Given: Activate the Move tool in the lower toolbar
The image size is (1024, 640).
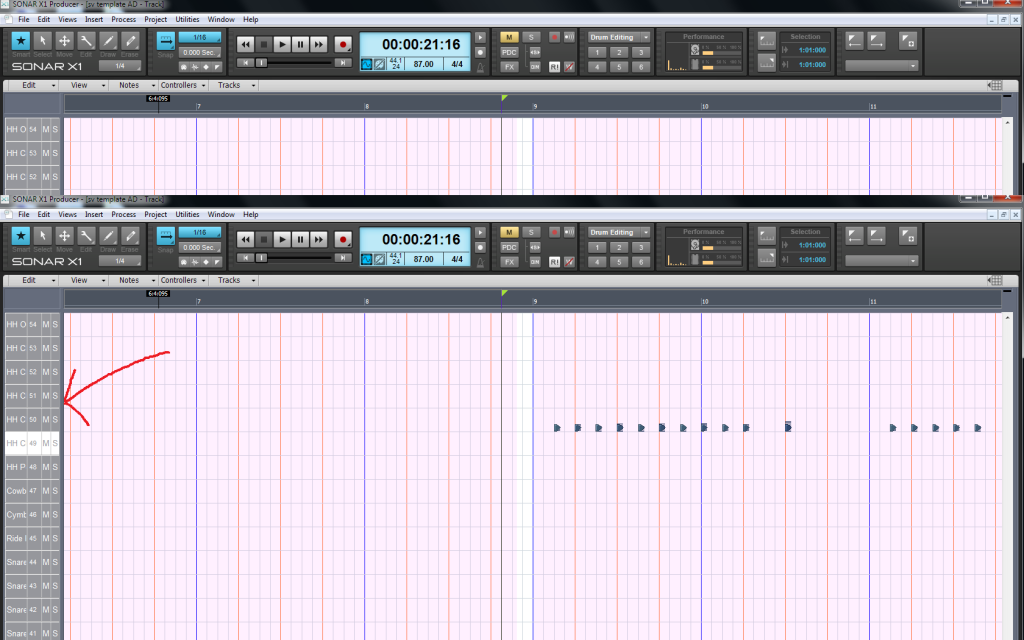Looking at the screenshot, I should point(64,237).
